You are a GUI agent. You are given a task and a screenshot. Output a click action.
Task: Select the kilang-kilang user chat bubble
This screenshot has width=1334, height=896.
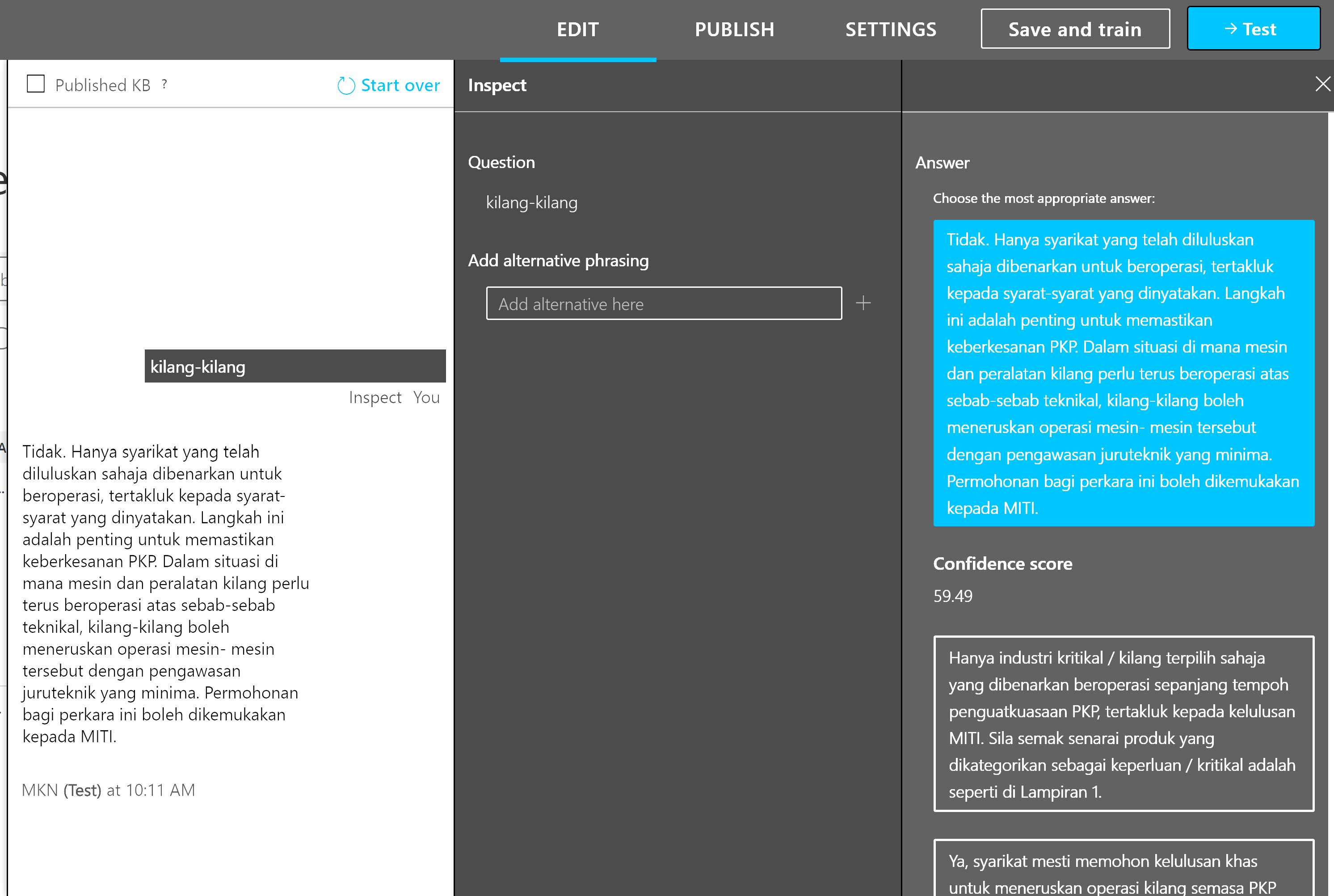pos(295,366)
